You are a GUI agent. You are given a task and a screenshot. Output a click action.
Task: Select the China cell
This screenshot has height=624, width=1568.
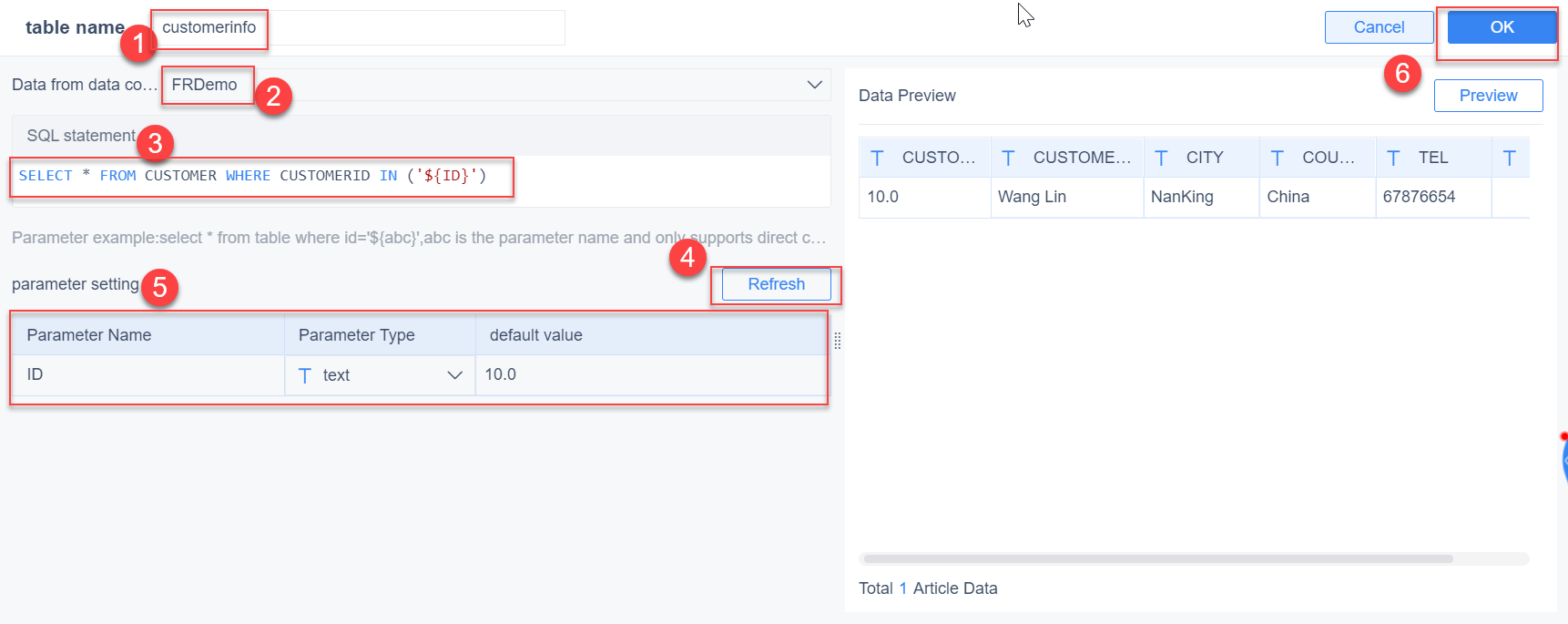pyautogui.click(x=1317, y=197)
